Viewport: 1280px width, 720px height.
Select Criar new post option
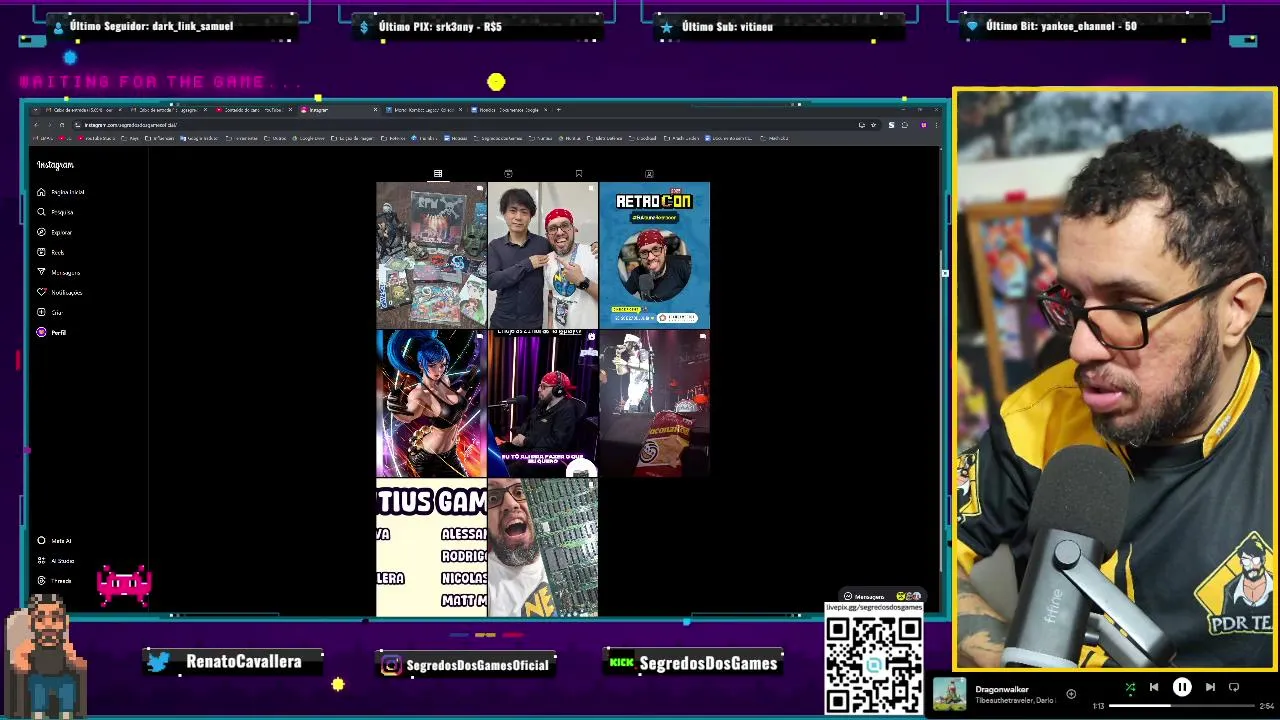[50, 312]
